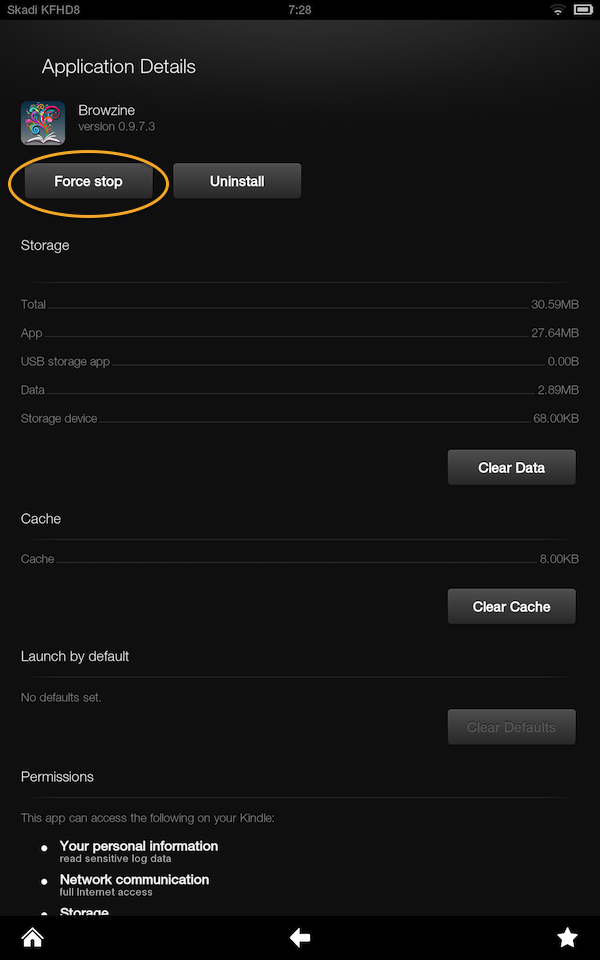600x960 pixels.
Task: Clear Data for this application
Action: point(511,467)
